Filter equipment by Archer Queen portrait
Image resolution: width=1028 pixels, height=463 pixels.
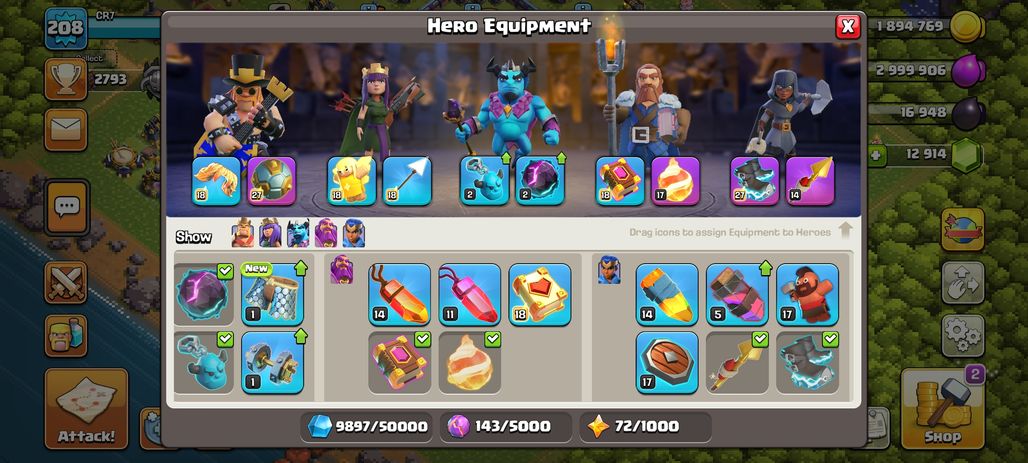pos(270,233)
